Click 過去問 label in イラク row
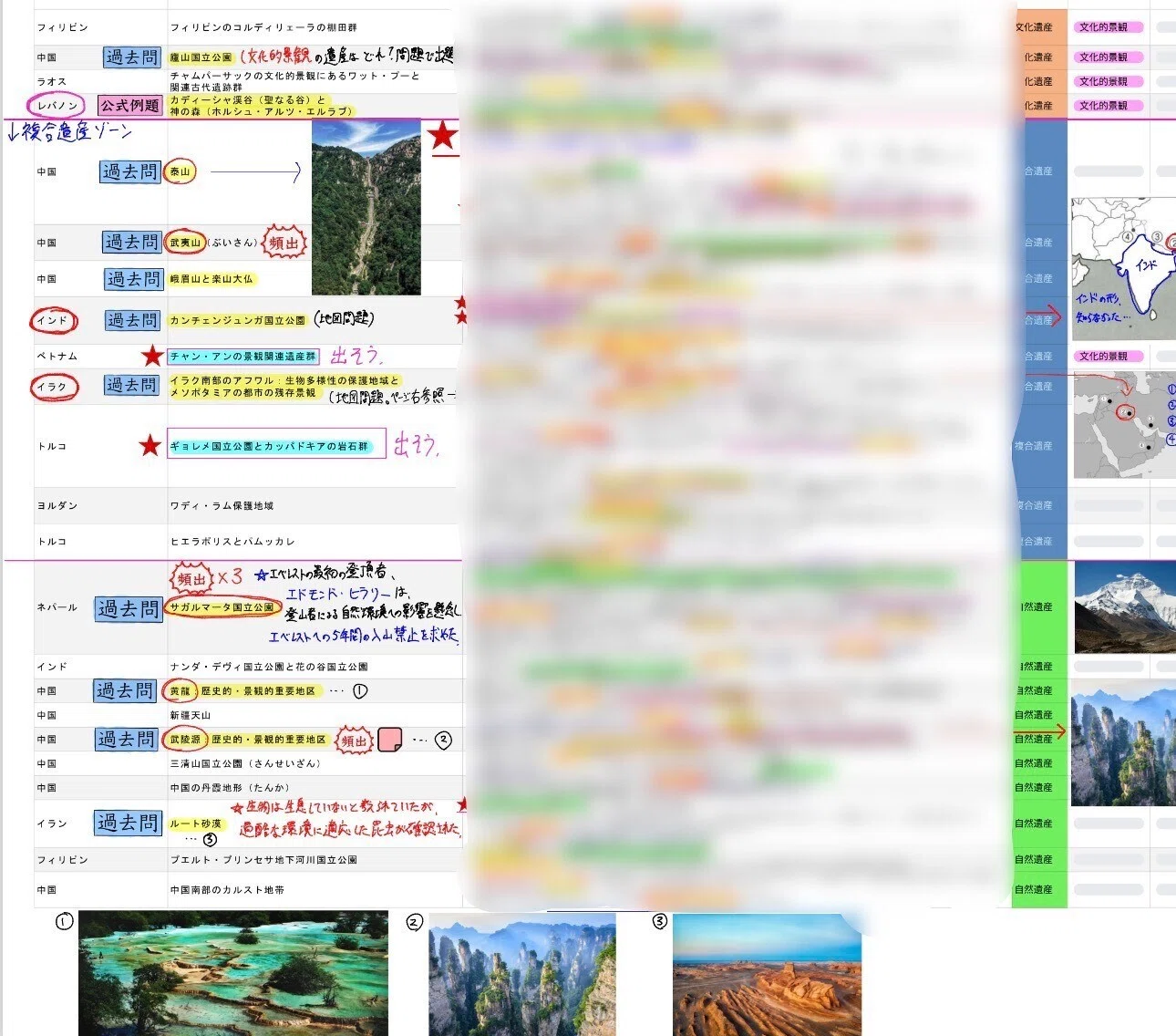Image resolution: width=1176 pixels, height=1036 pixels. tap(132, 385)
